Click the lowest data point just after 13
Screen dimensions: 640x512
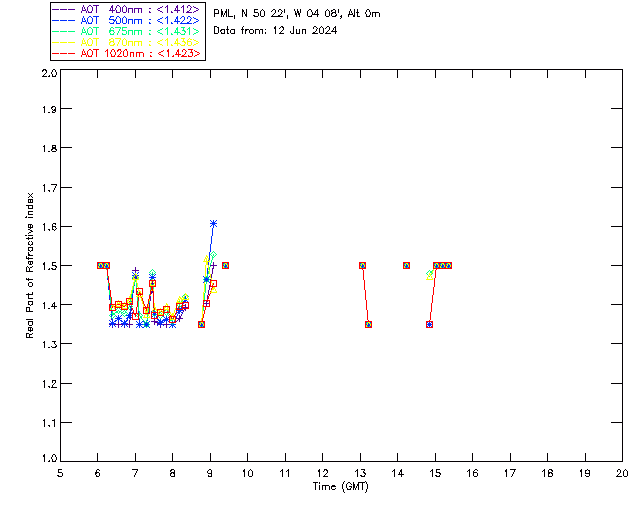[x=368, y=325]
